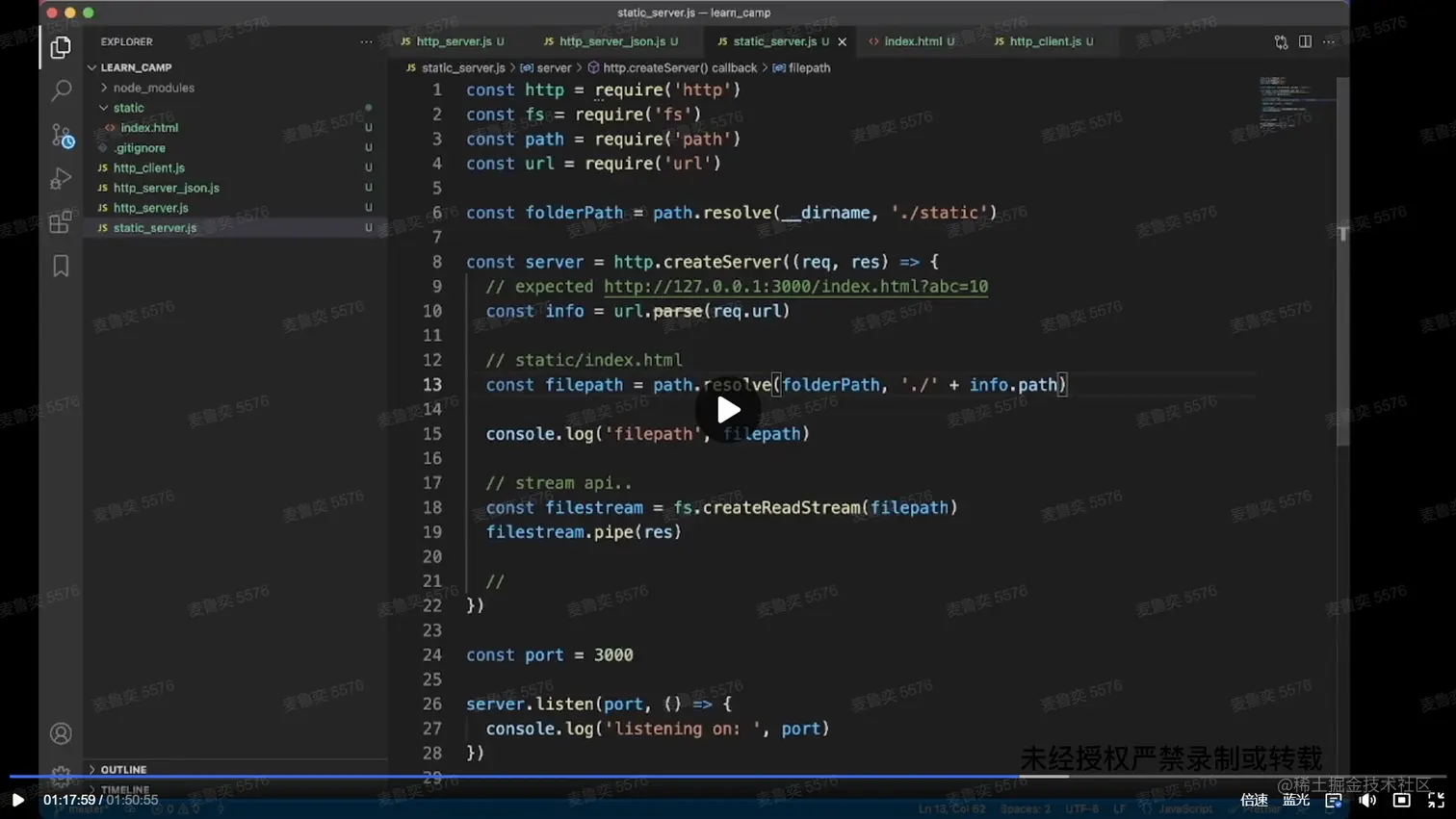Viewport: 1456px width, 819px height.
Task: Open http_client.js in the Explorer tree
Action: pos(149,168)
